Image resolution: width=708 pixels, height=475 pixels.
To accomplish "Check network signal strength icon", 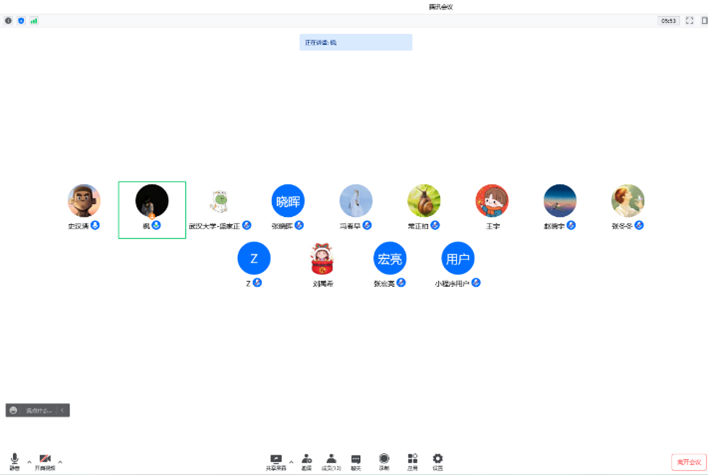I will click(34, 20).
